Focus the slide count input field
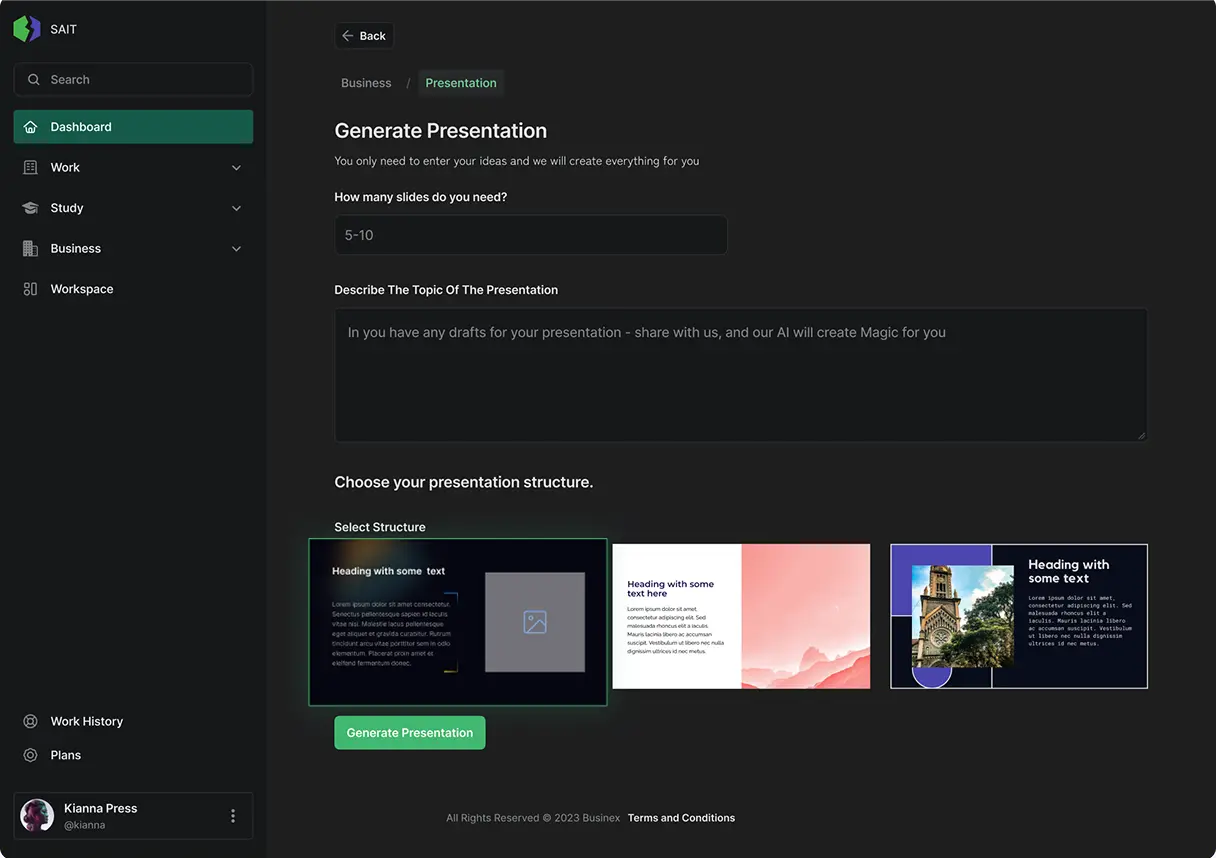This screenshot has width=1216, height=859. point(530,235)
